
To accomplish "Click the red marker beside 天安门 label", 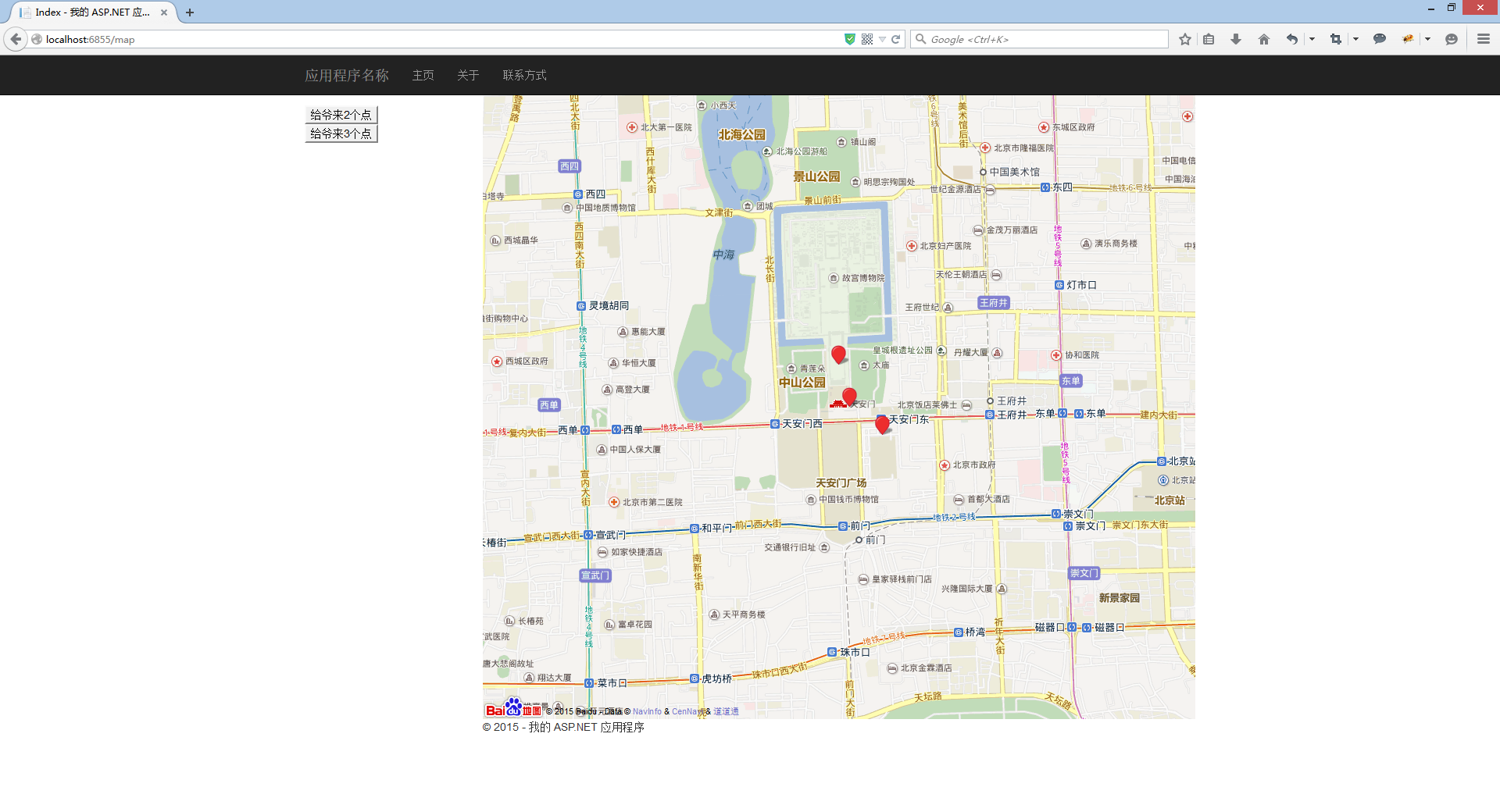I will coord(849,397).
